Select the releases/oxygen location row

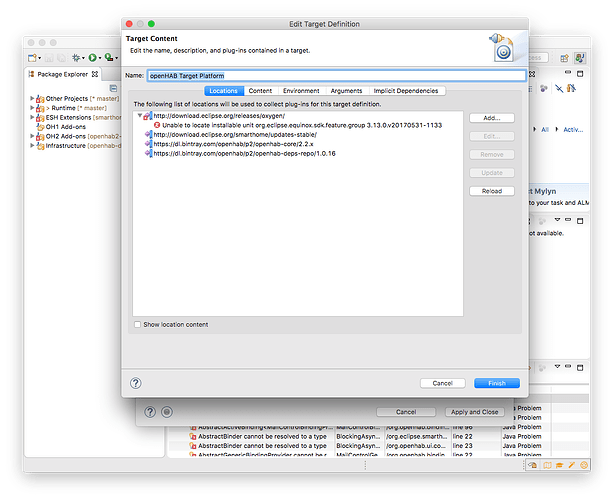click(x=219, y=116)
